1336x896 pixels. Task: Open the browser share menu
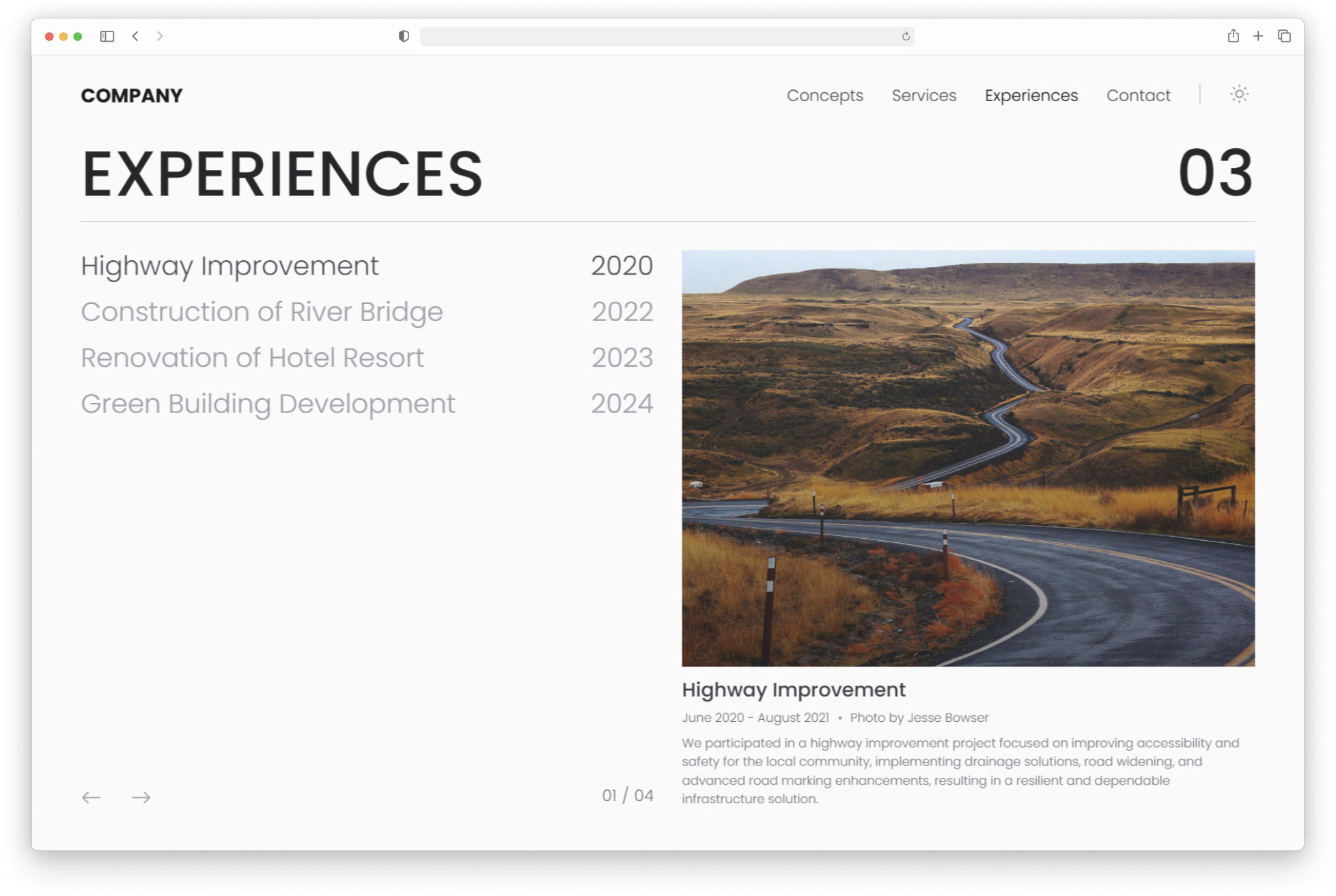[x=1234, y=36]
